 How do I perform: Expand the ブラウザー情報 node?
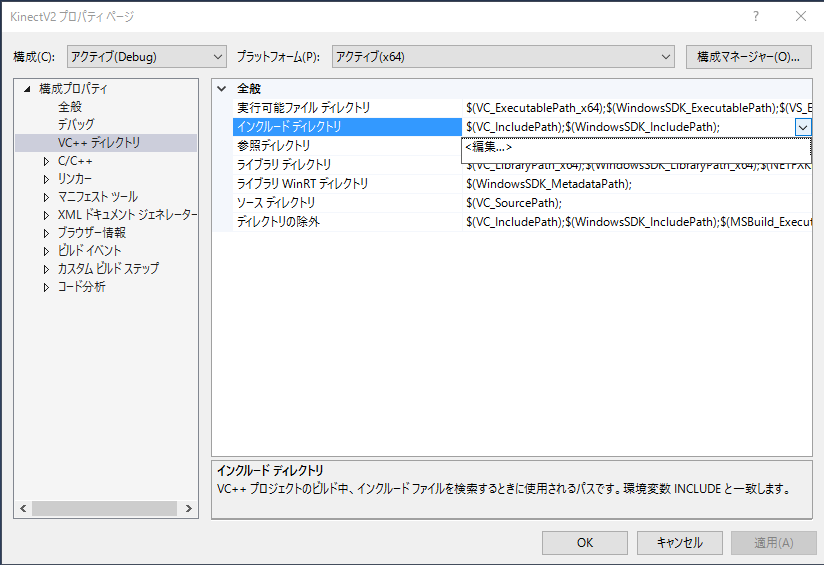click(46, 233)
